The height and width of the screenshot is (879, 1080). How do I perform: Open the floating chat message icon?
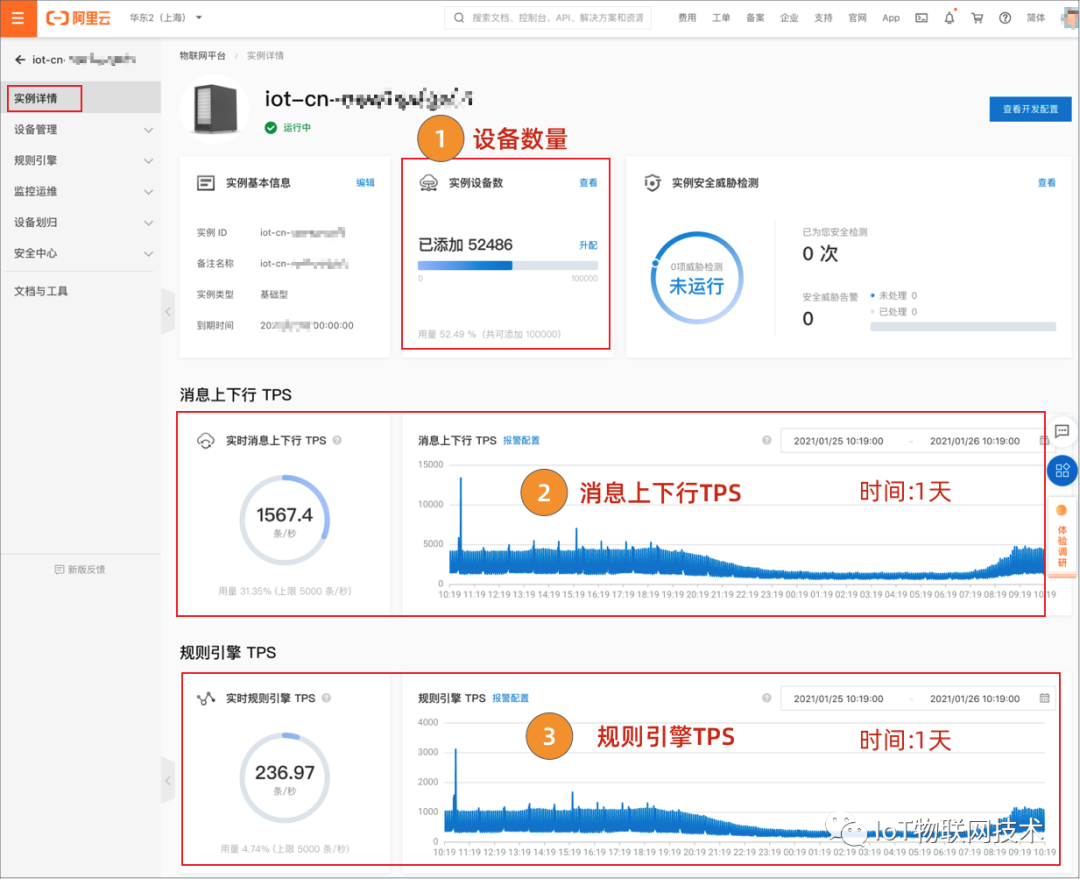pos(1062,432)
